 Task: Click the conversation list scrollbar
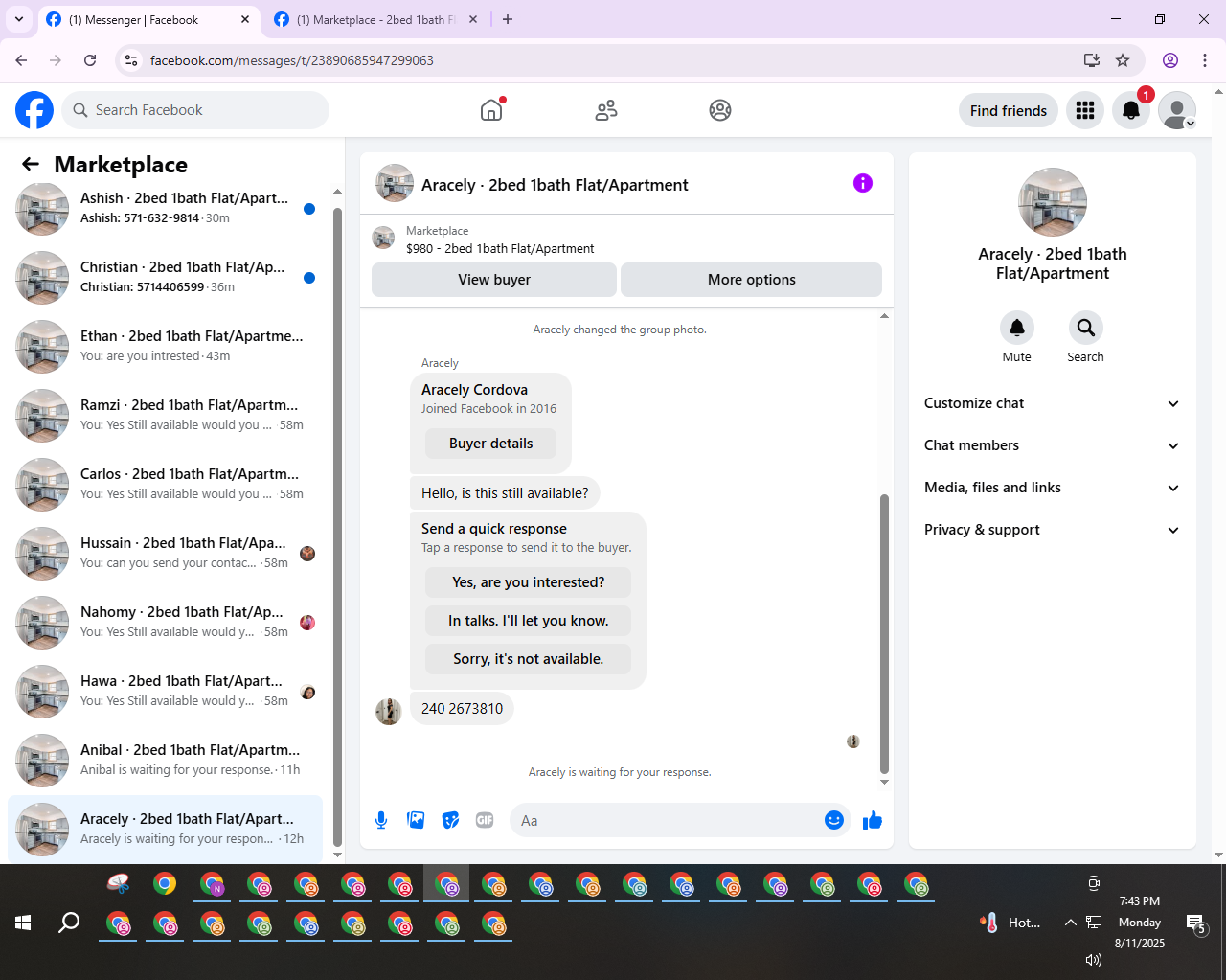(x=337, y=527)
